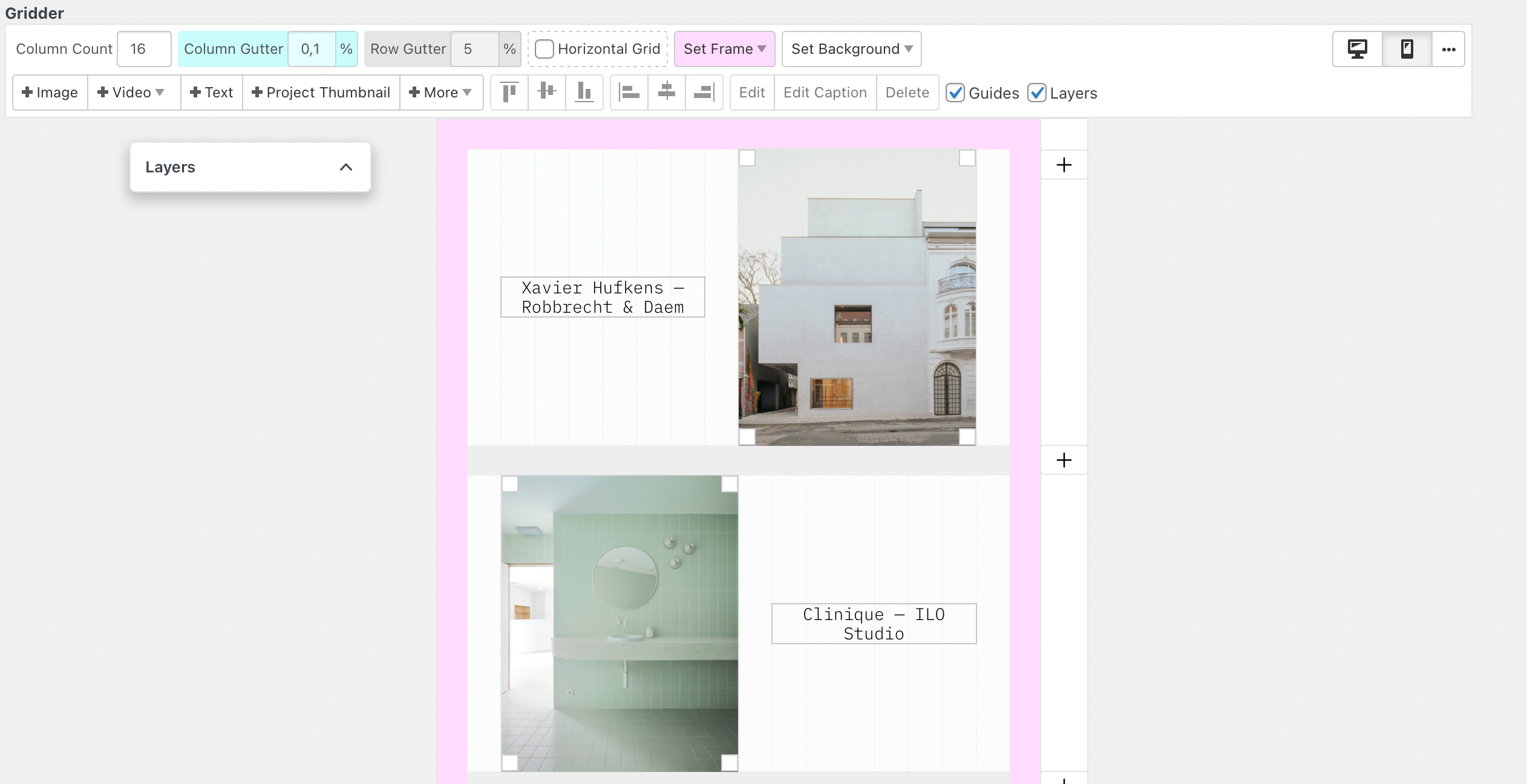1527x784 pixels.
Task: Switch to desktop view icon
Action: pyautogui.click(x=1358, y=49)
